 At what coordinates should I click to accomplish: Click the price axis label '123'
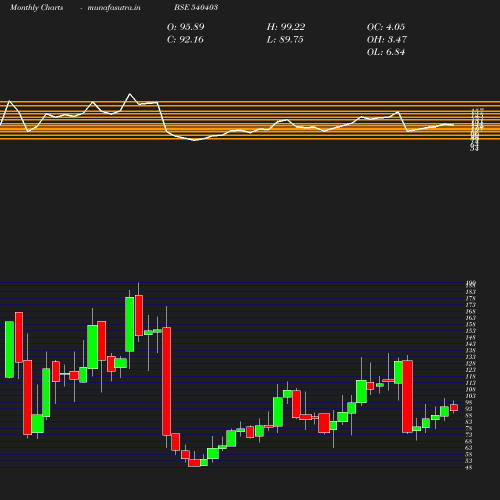471,370
